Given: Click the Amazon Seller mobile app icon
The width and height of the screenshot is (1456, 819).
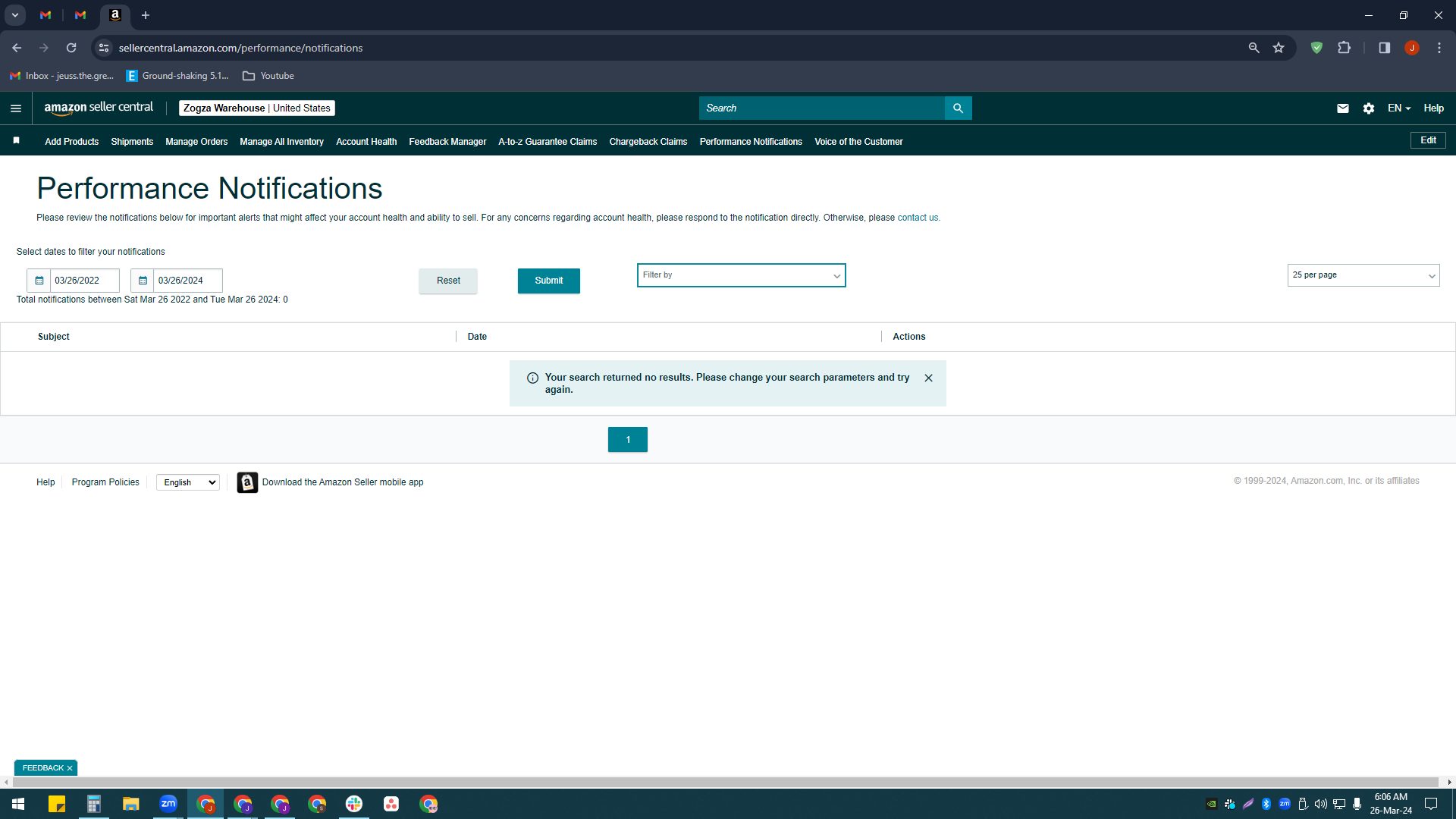Looking at the screenshot, I should point(247,482).
